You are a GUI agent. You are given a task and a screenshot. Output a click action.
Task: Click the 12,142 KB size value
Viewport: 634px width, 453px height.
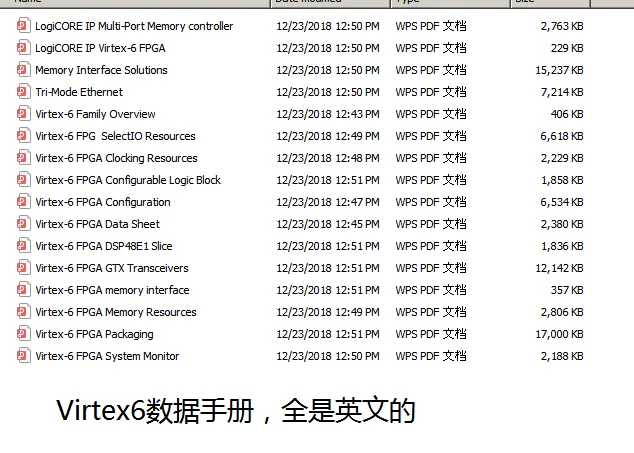tap(559, 268)
